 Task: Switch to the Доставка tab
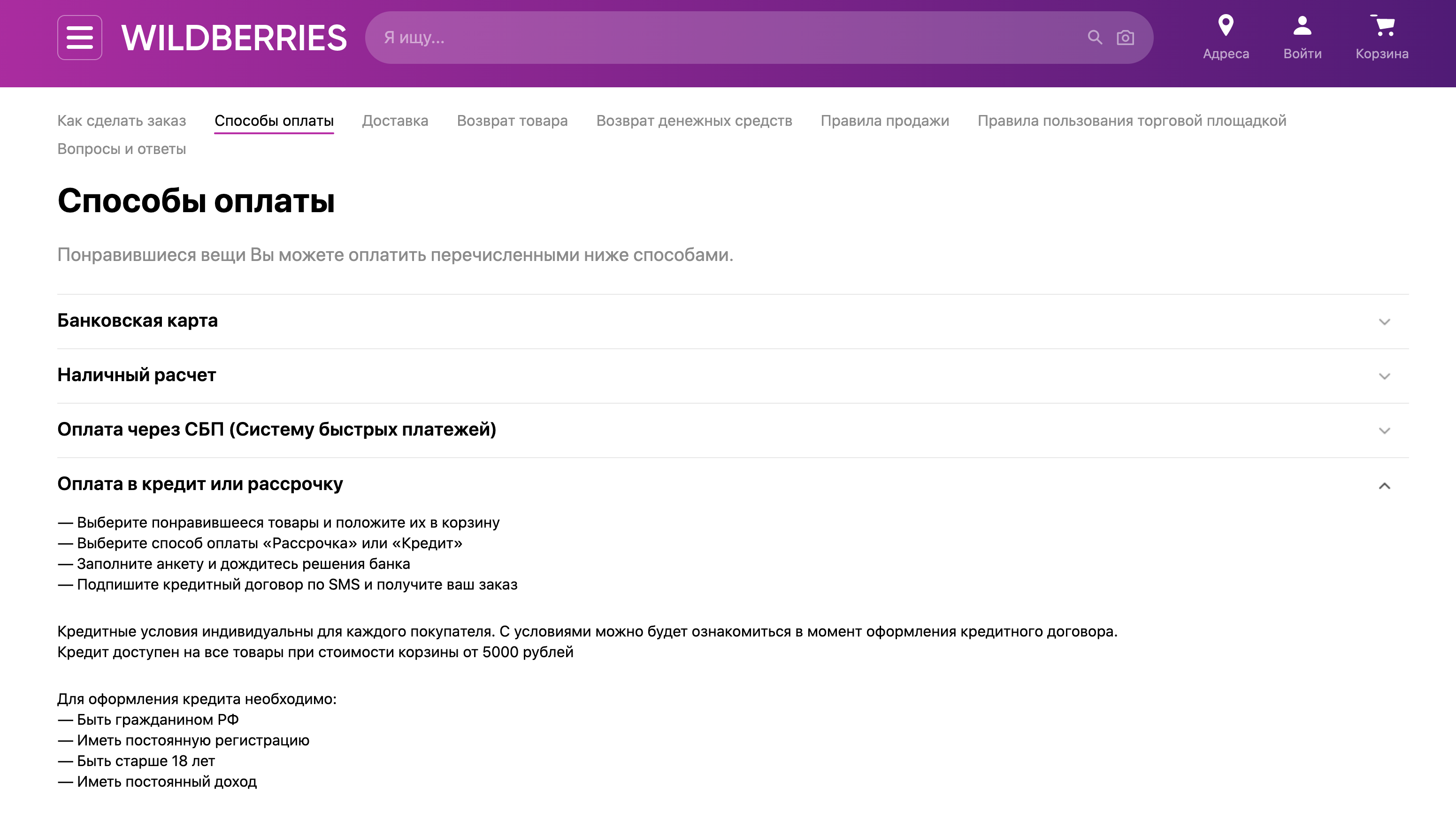tap(395, 121)
